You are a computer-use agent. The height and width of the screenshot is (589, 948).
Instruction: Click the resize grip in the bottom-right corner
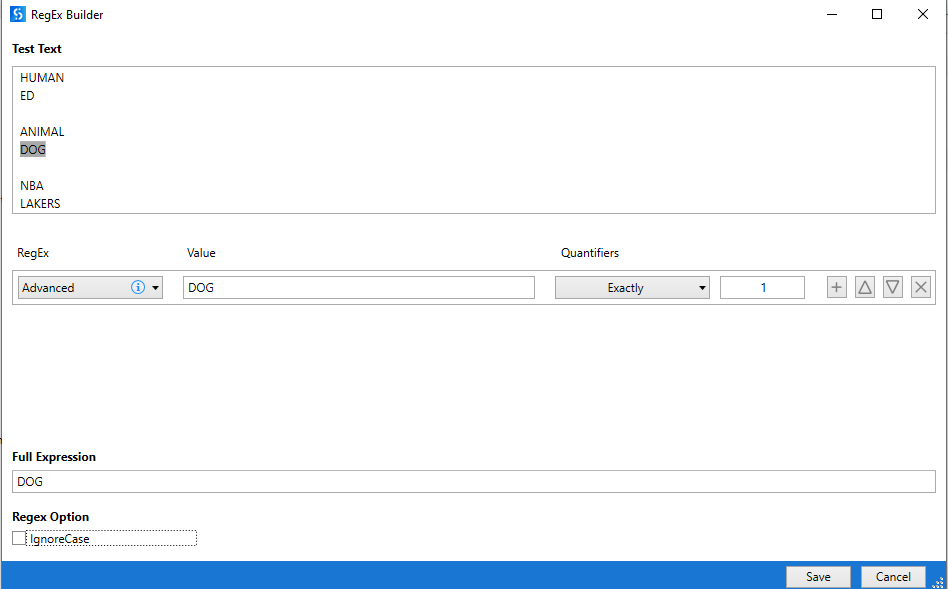[938, 581]
